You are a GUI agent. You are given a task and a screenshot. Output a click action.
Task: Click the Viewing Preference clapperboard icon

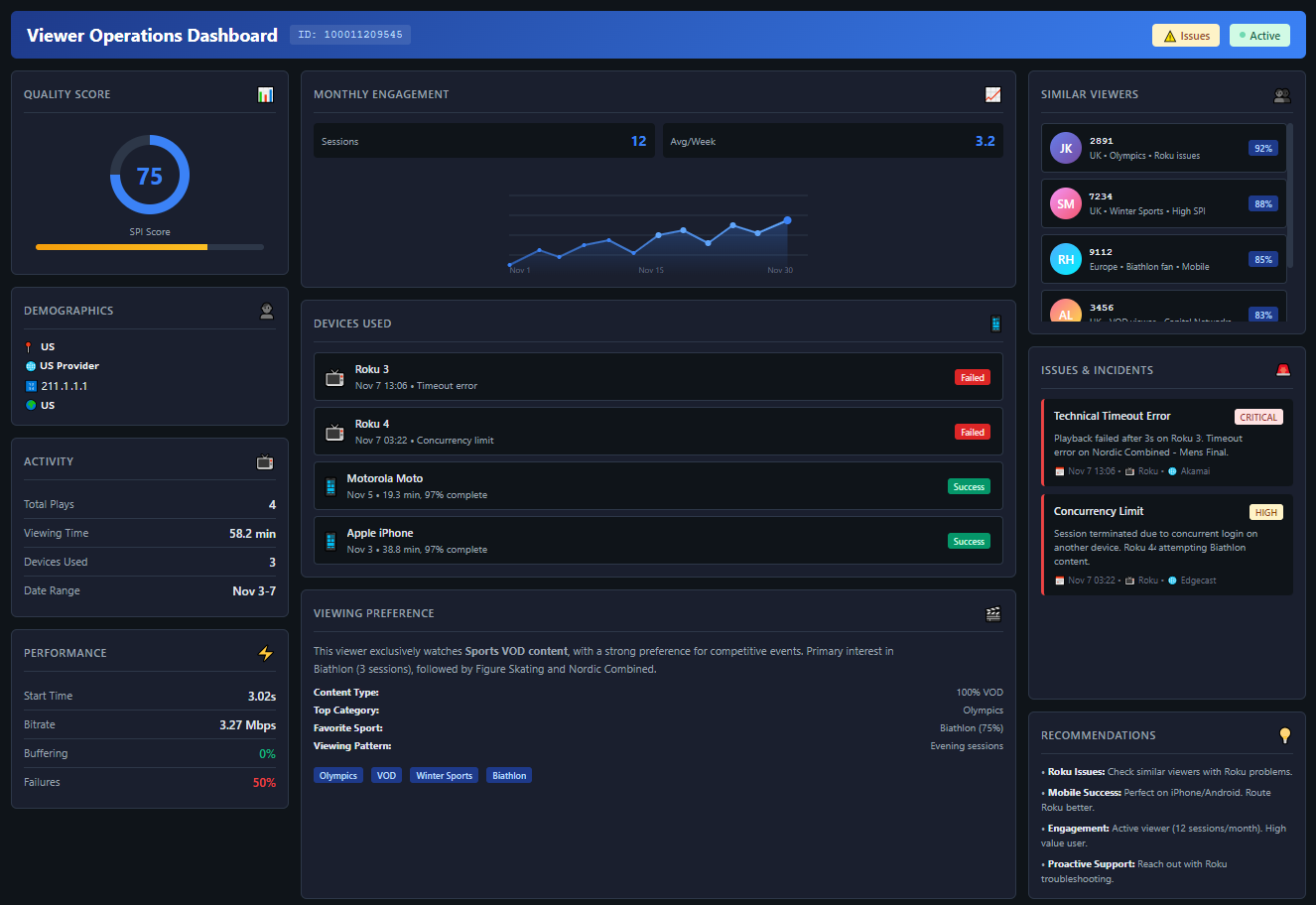pyautogui.click(x=992, y=614)
